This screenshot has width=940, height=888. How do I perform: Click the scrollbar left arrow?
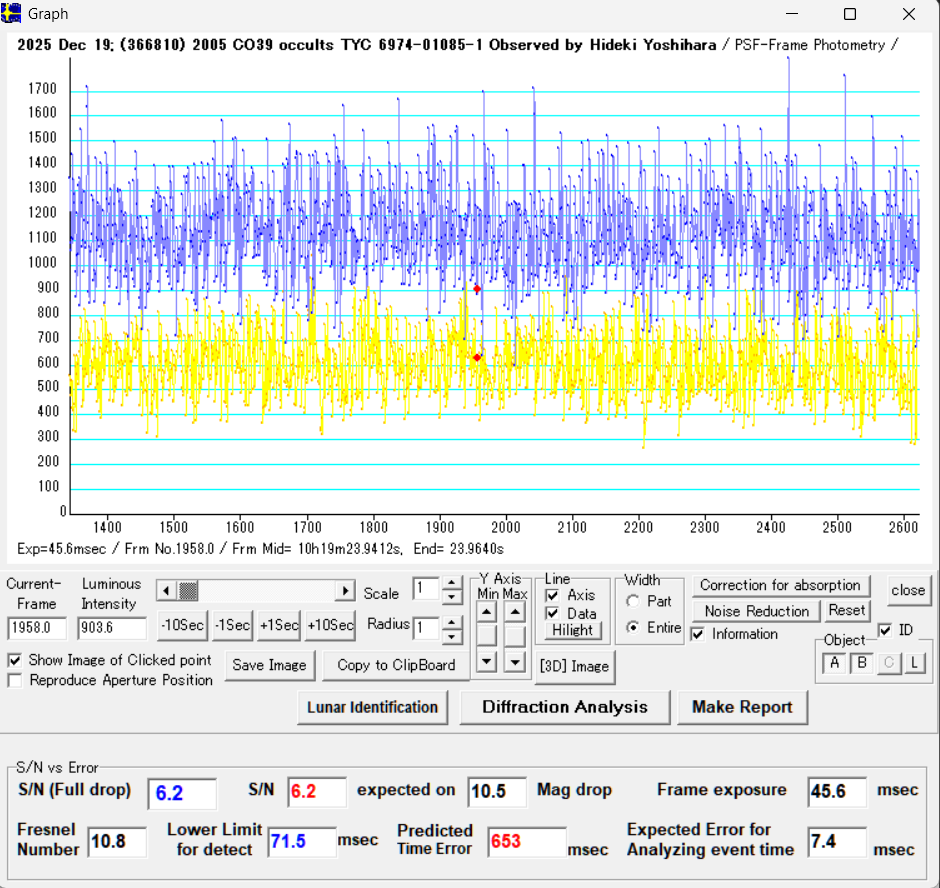(166, 591)
